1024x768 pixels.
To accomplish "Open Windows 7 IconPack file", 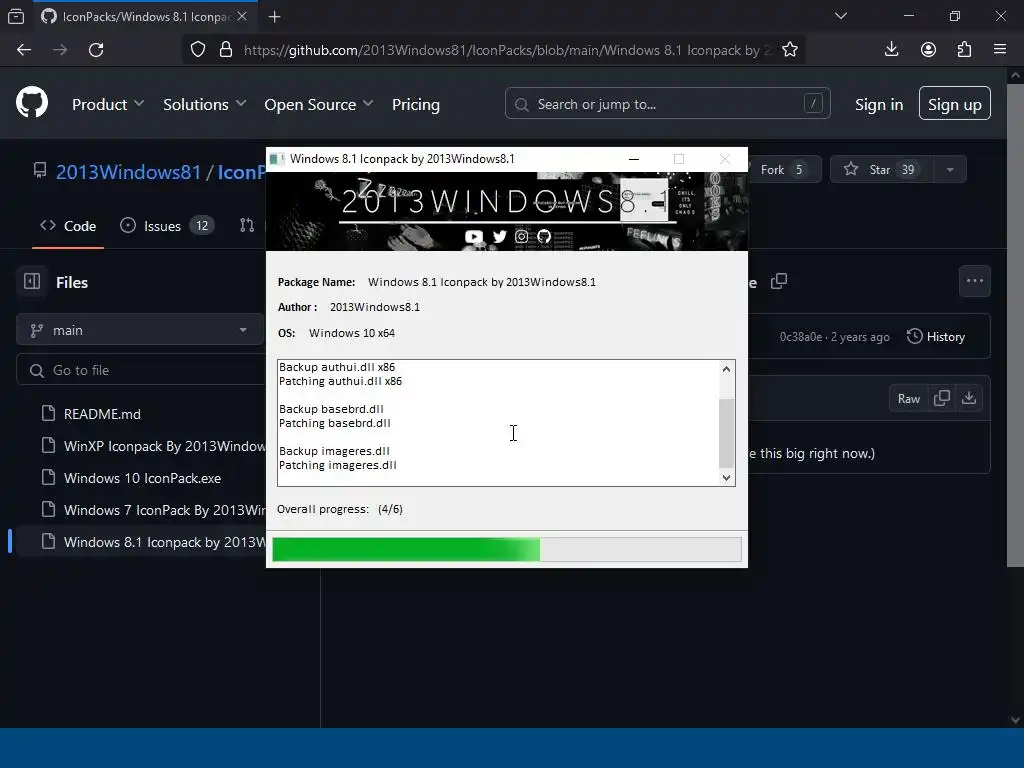I will [x=165, y=510].
